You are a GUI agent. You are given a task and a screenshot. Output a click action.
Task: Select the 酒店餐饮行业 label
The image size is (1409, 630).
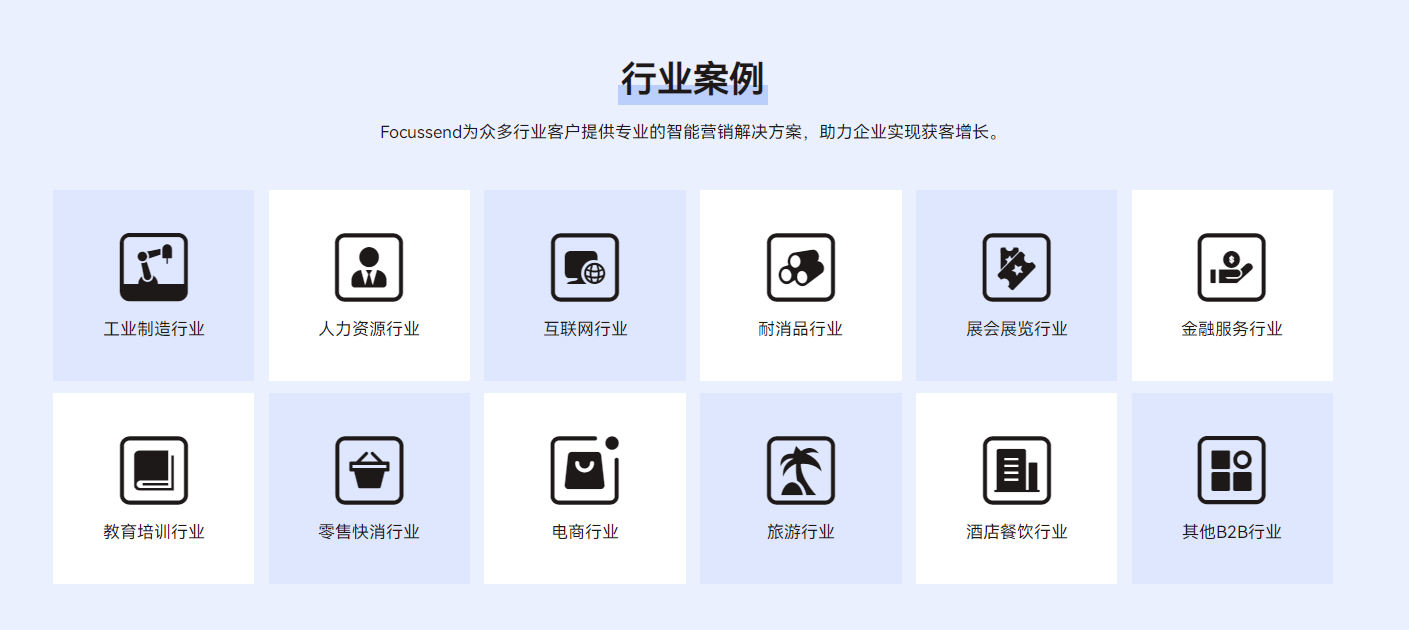coord(1016,532)
